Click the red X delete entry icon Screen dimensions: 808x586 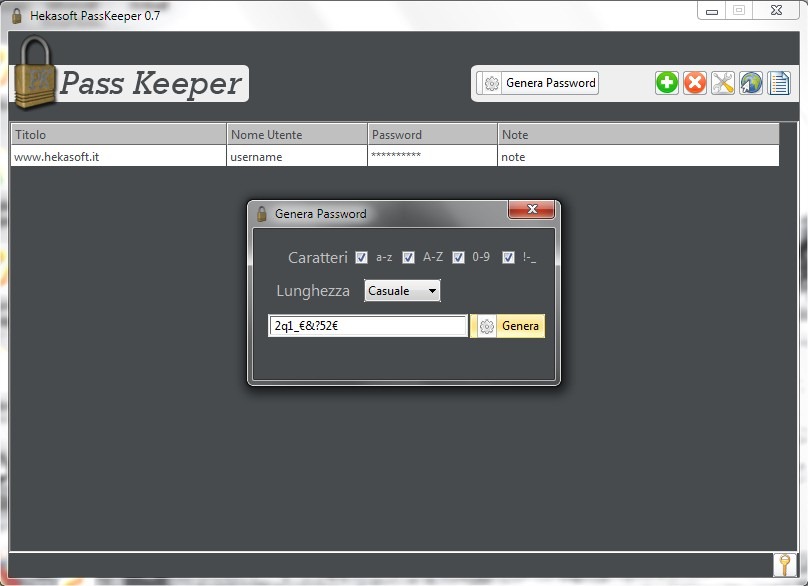click(x=695, y=83)
